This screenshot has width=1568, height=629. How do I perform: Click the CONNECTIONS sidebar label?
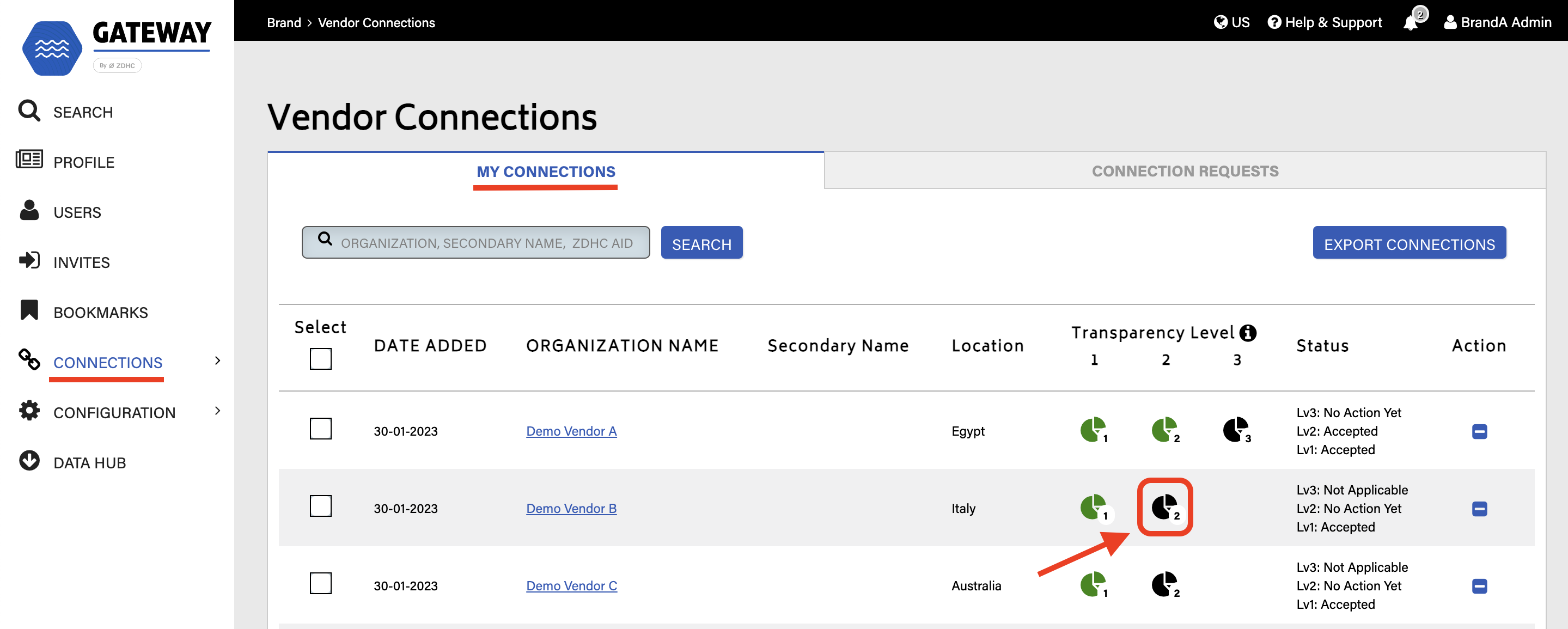(x=108, y=363)
